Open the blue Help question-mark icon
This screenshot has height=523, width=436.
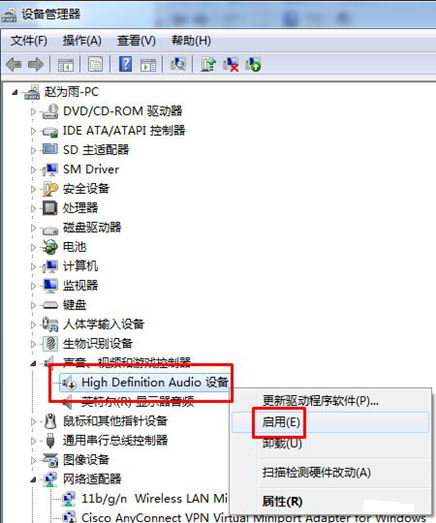pos(125,64)
